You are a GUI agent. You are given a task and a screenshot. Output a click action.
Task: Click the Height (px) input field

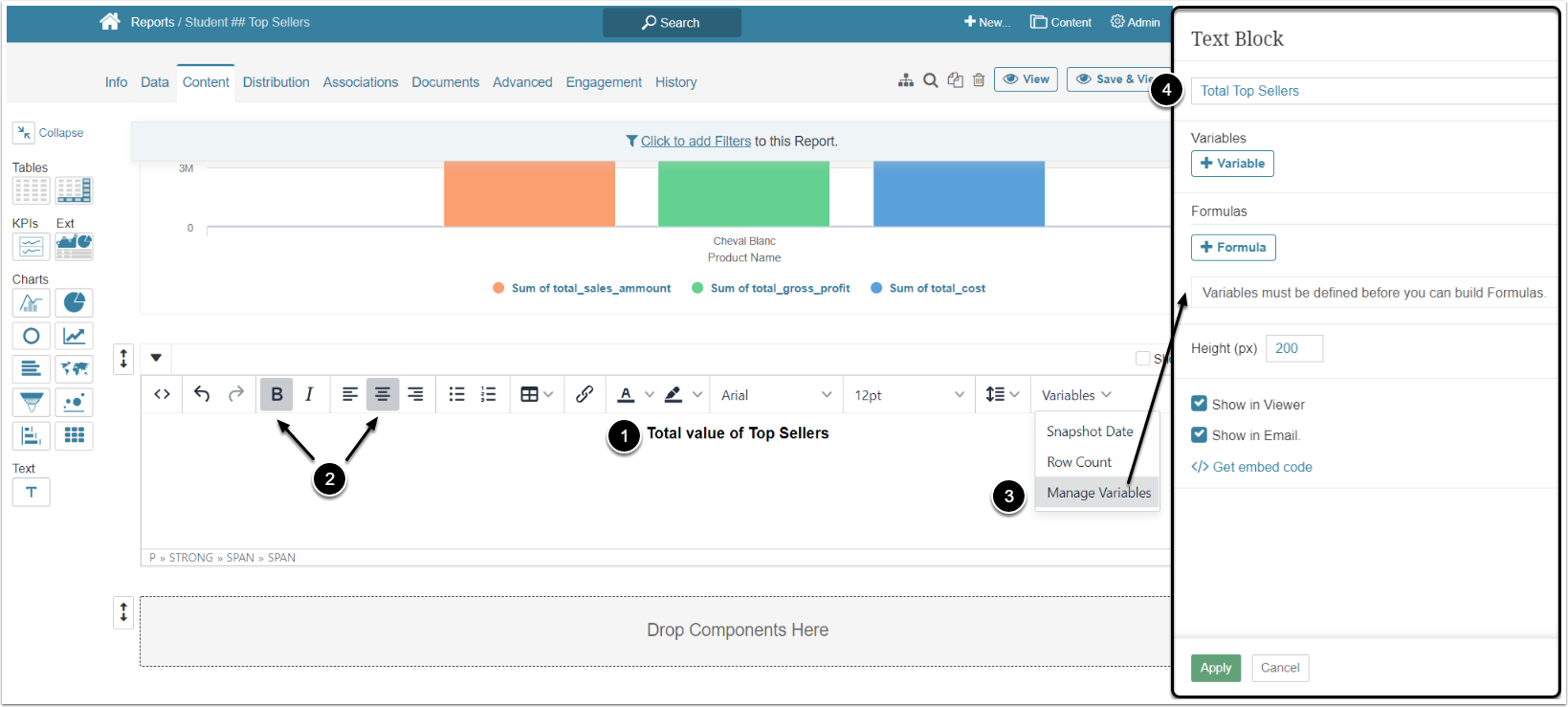pos(1293,348)
